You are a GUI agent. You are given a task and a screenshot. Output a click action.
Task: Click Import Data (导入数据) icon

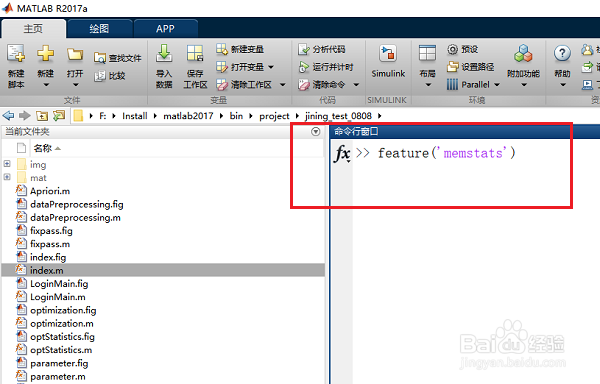(x=164, y=54)
